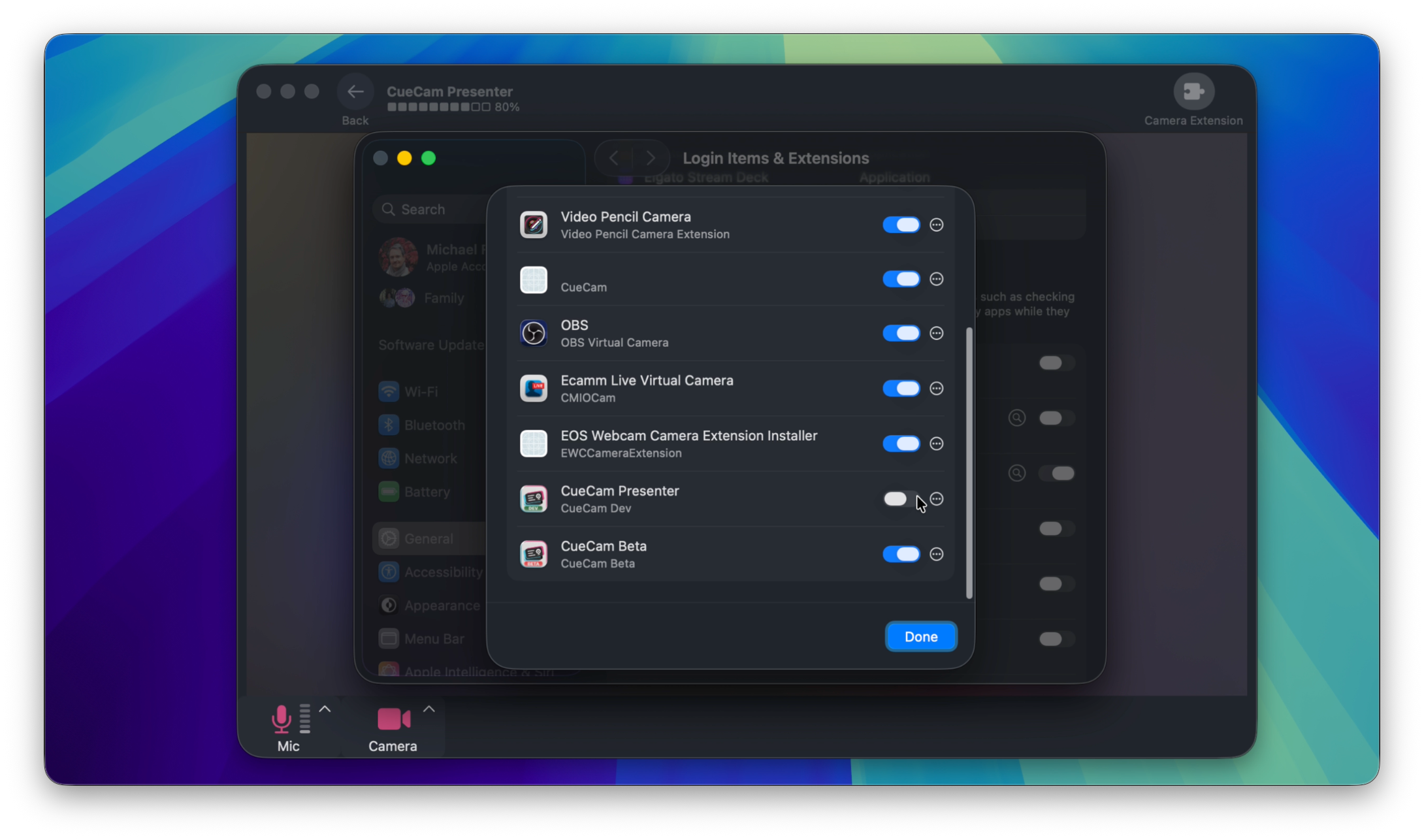Enable the CueCam Presenter extension toggle
Screen dimensions: 1424x840
point(901,499)
